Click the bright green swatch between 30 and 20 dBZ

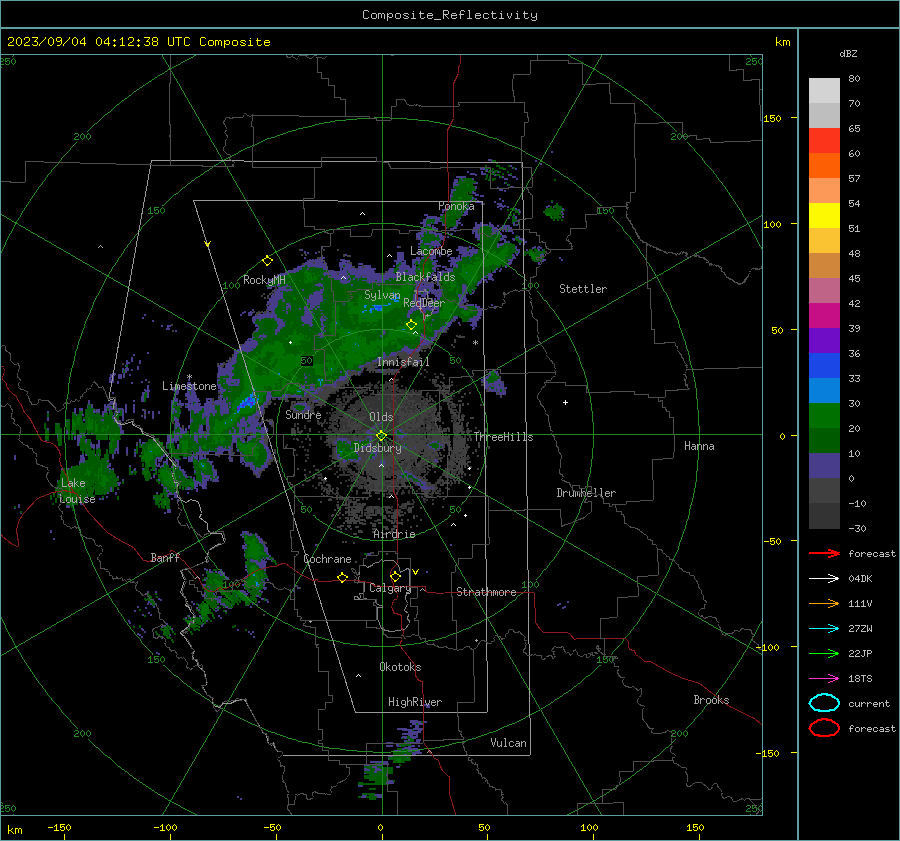pos(824,415)
